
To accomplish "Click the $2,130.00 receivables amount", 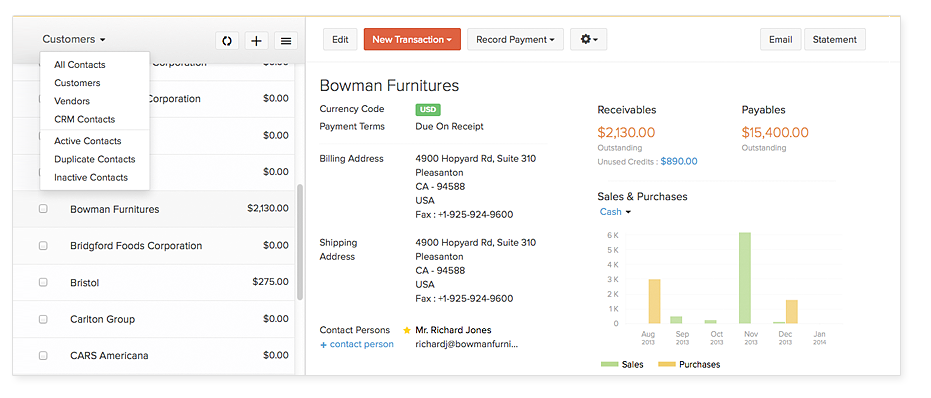I will (626, 132).
